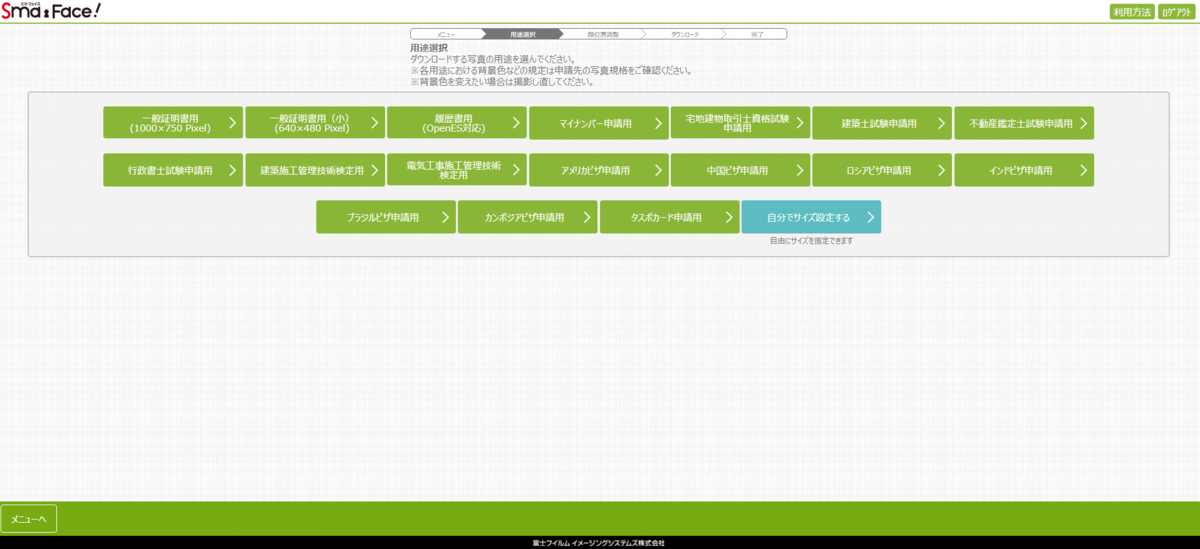The width and height of the screenshot is (1200, 549).
Task: Pick インドビザ申請用 photo purpose
Action: pyautogui.click(x=1024, y=170)
